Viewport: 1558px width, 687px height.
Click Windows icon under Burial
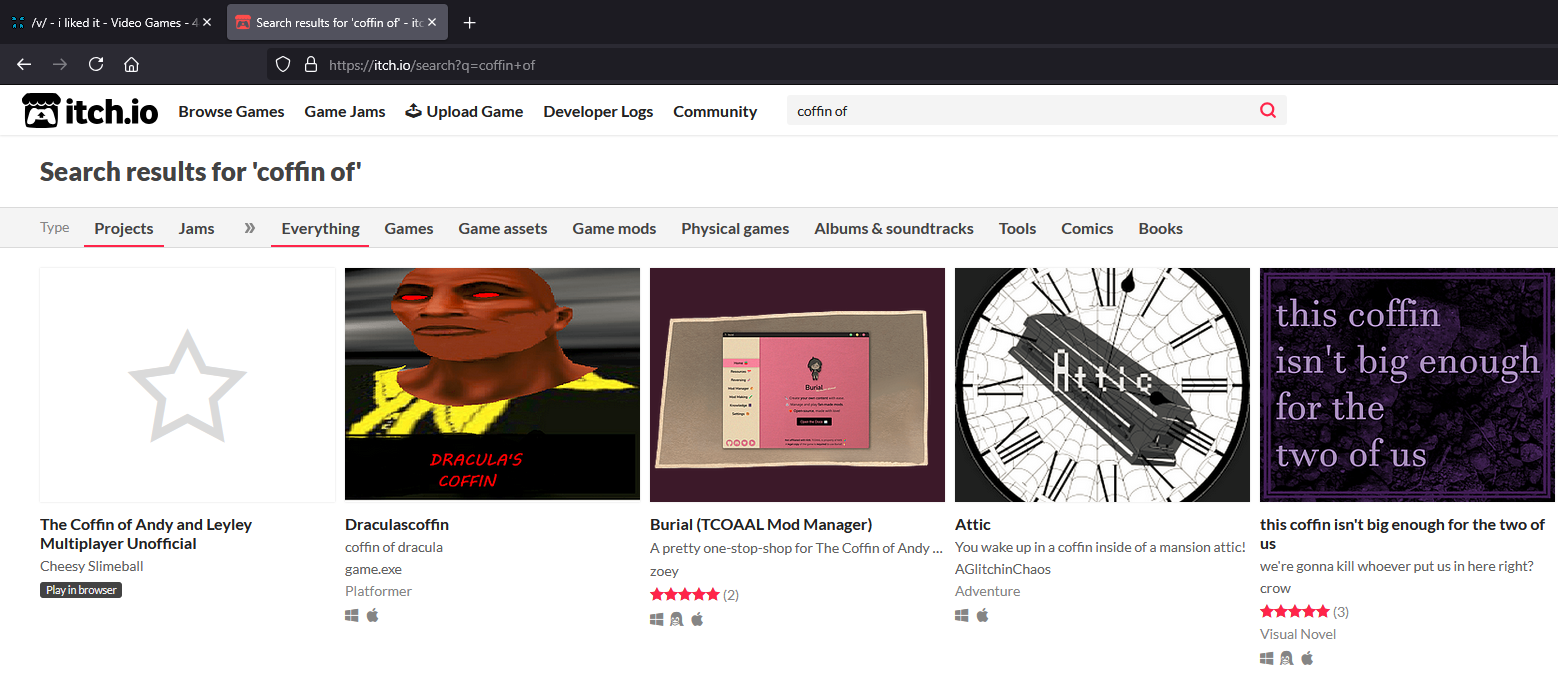pyautogui.click(x=657, y=619)
